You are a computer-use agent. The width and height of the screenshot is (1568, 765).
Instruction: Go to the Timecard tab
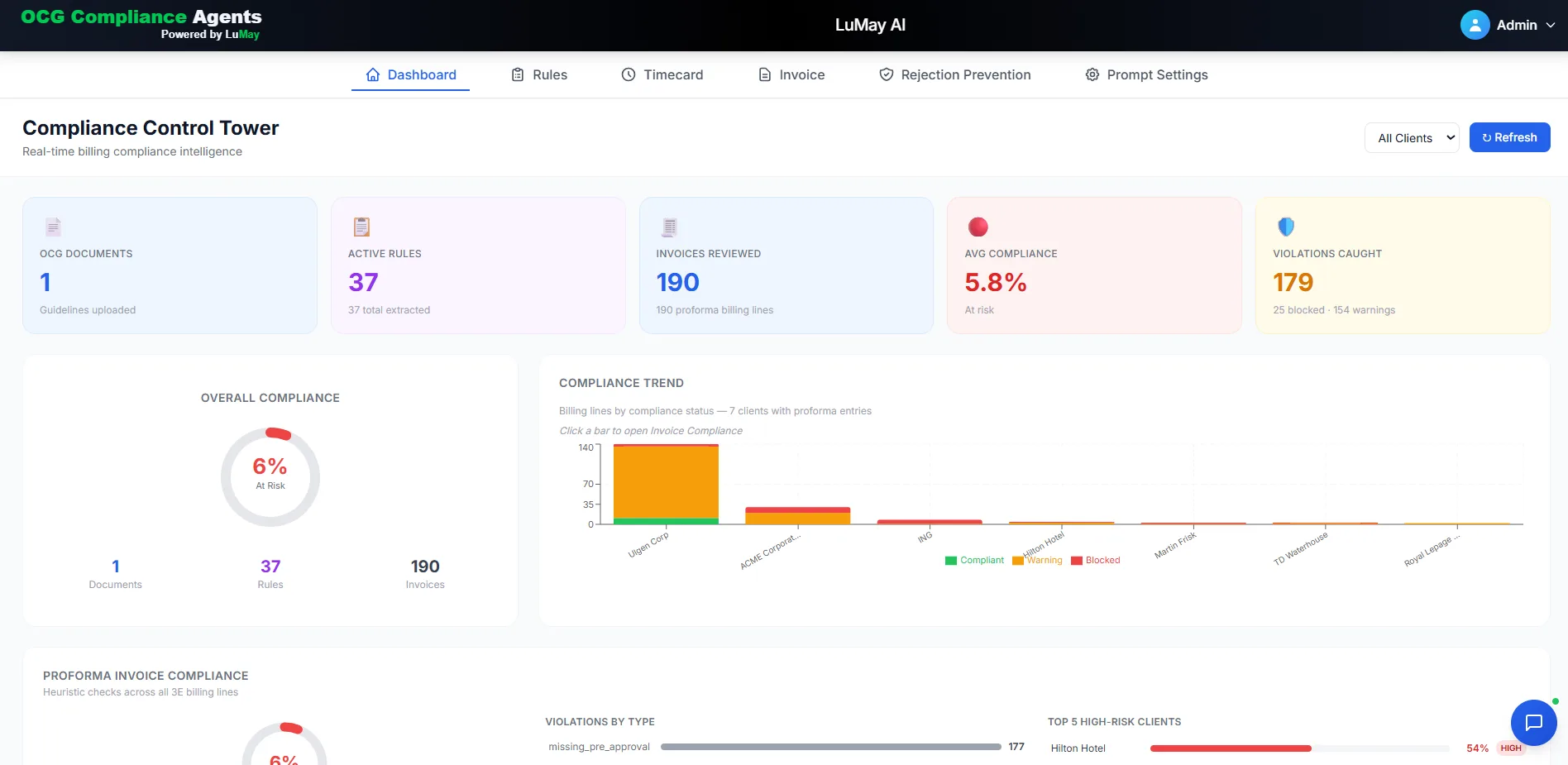[662, 74]
